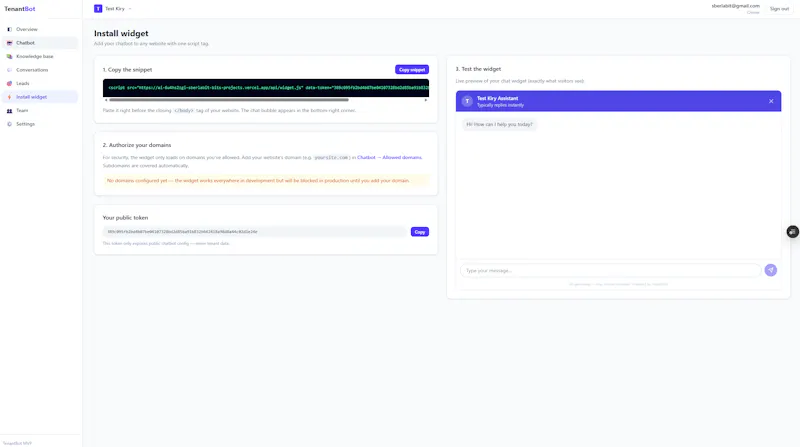Click the account email address
Screen dimensions: 800x447
735,6
